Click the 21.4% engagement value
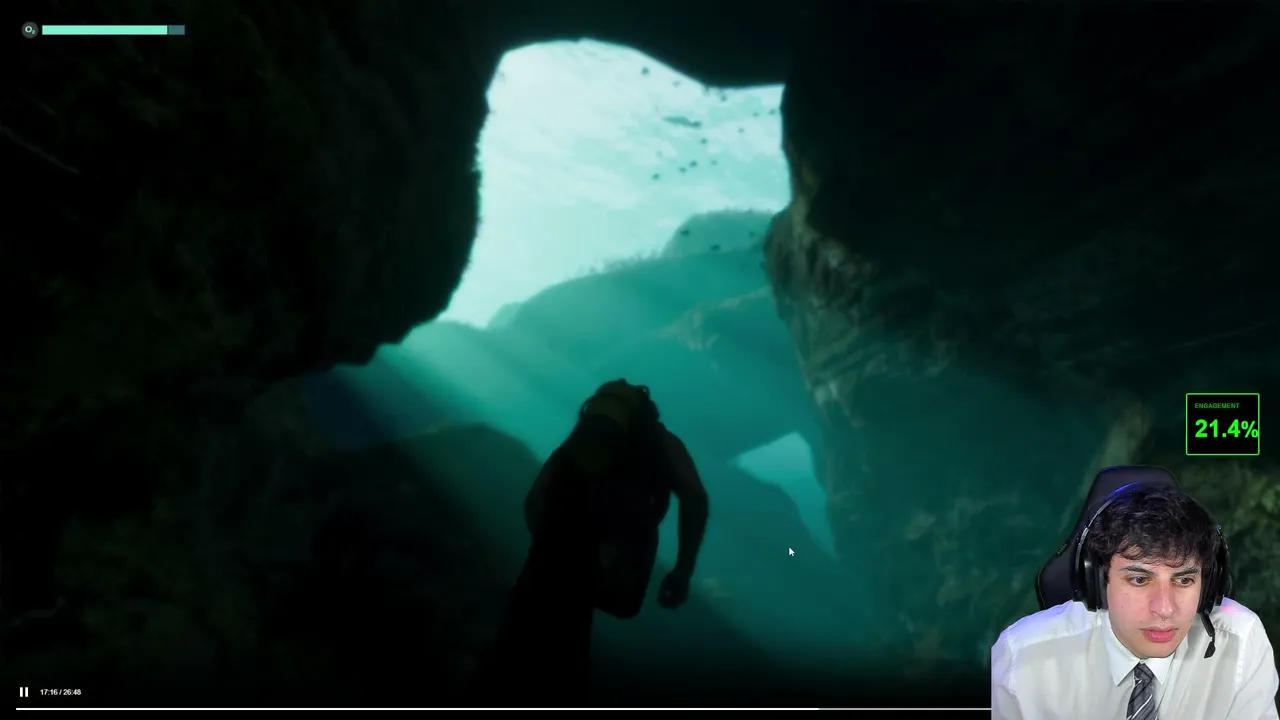The height and width of the screenshot is (720, 1280). point(1226,429)
